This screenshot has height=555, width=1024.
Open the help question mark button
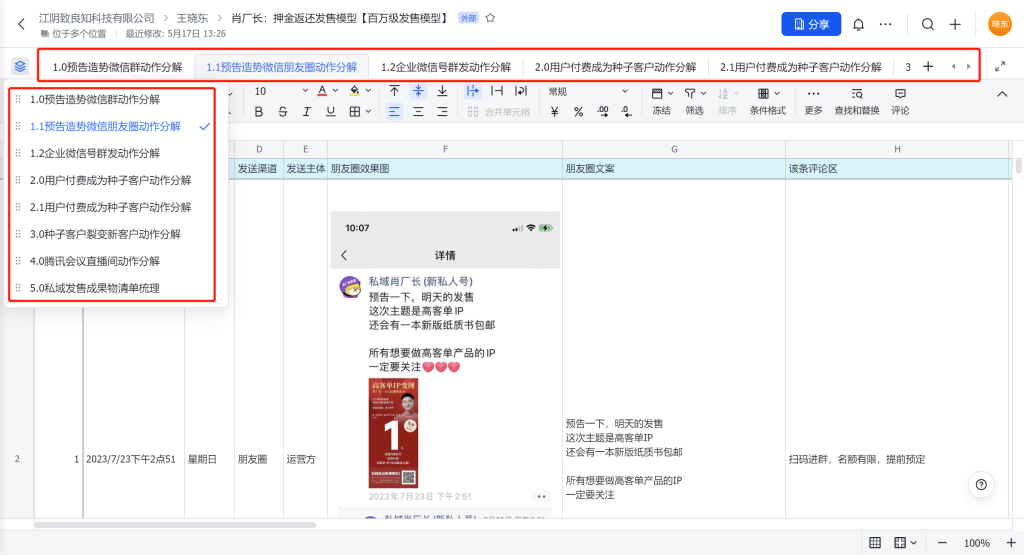pos(981,484)
